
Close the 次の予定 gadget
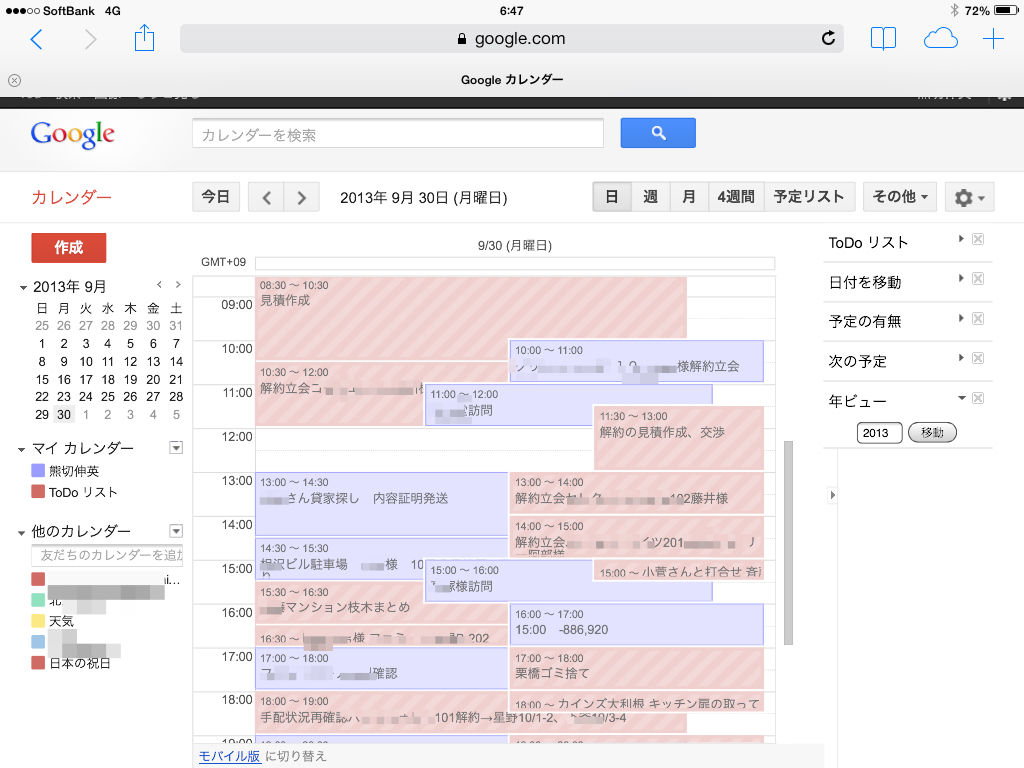[x=978, y=358]
